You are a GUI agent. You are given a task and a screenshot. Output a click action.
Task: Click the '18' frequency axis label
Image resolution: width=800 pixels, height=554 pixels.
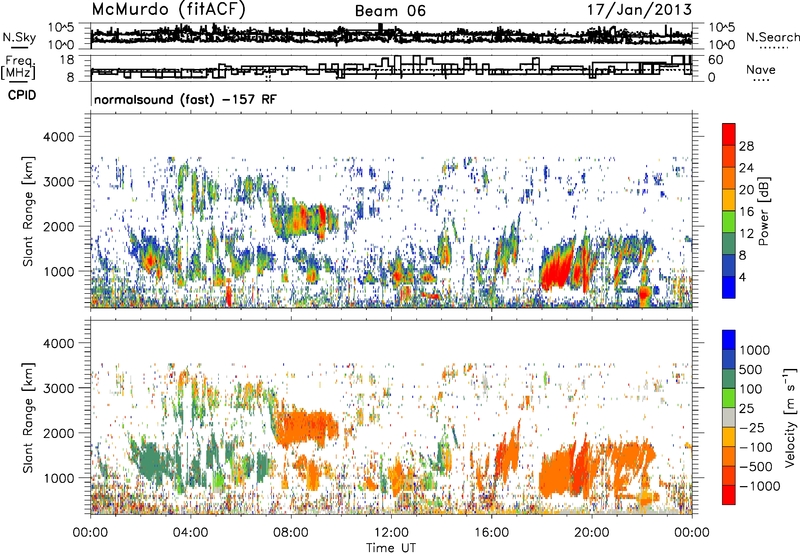[66, 60]
